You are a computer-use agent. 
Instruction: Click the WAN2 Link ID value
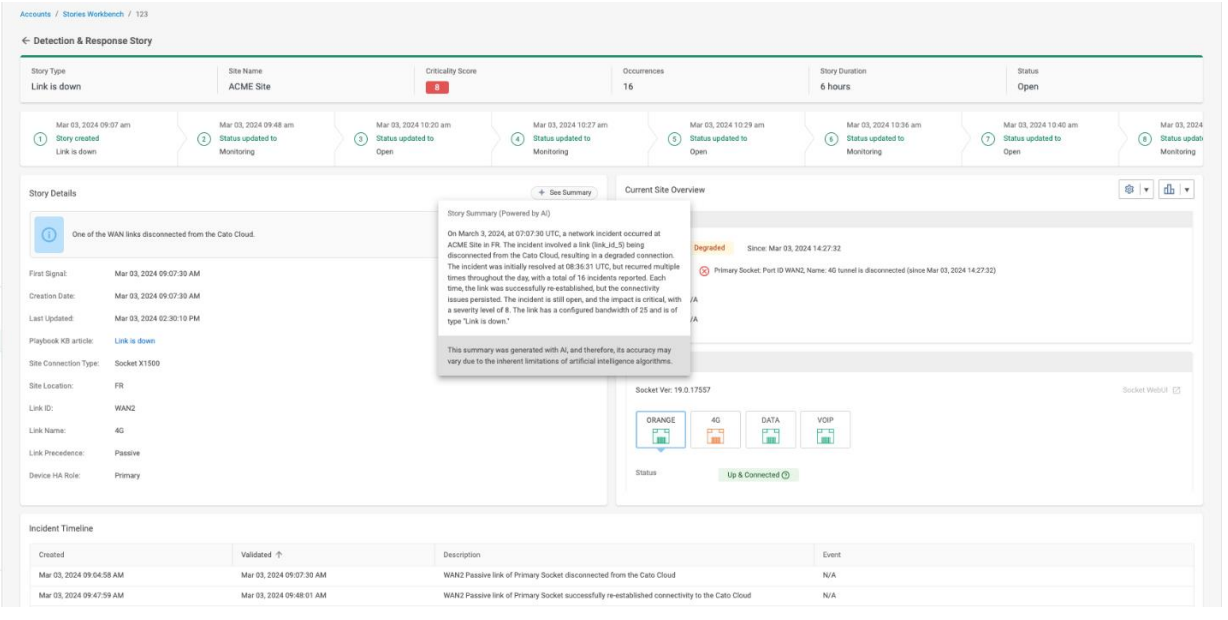coord(126,408)
